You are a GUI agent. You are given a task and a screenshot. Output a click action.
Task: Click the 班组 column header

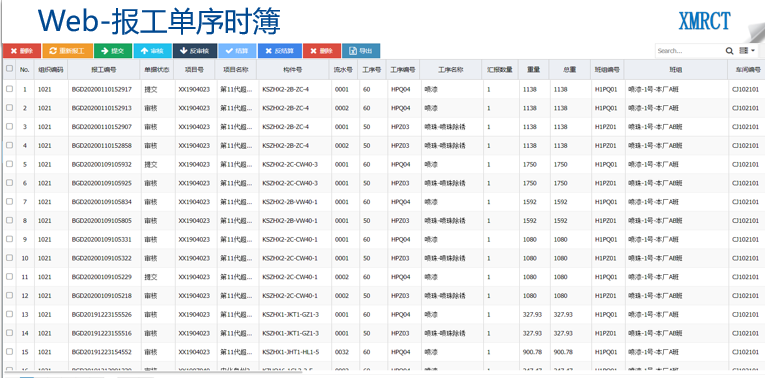(x=676, y=70)
